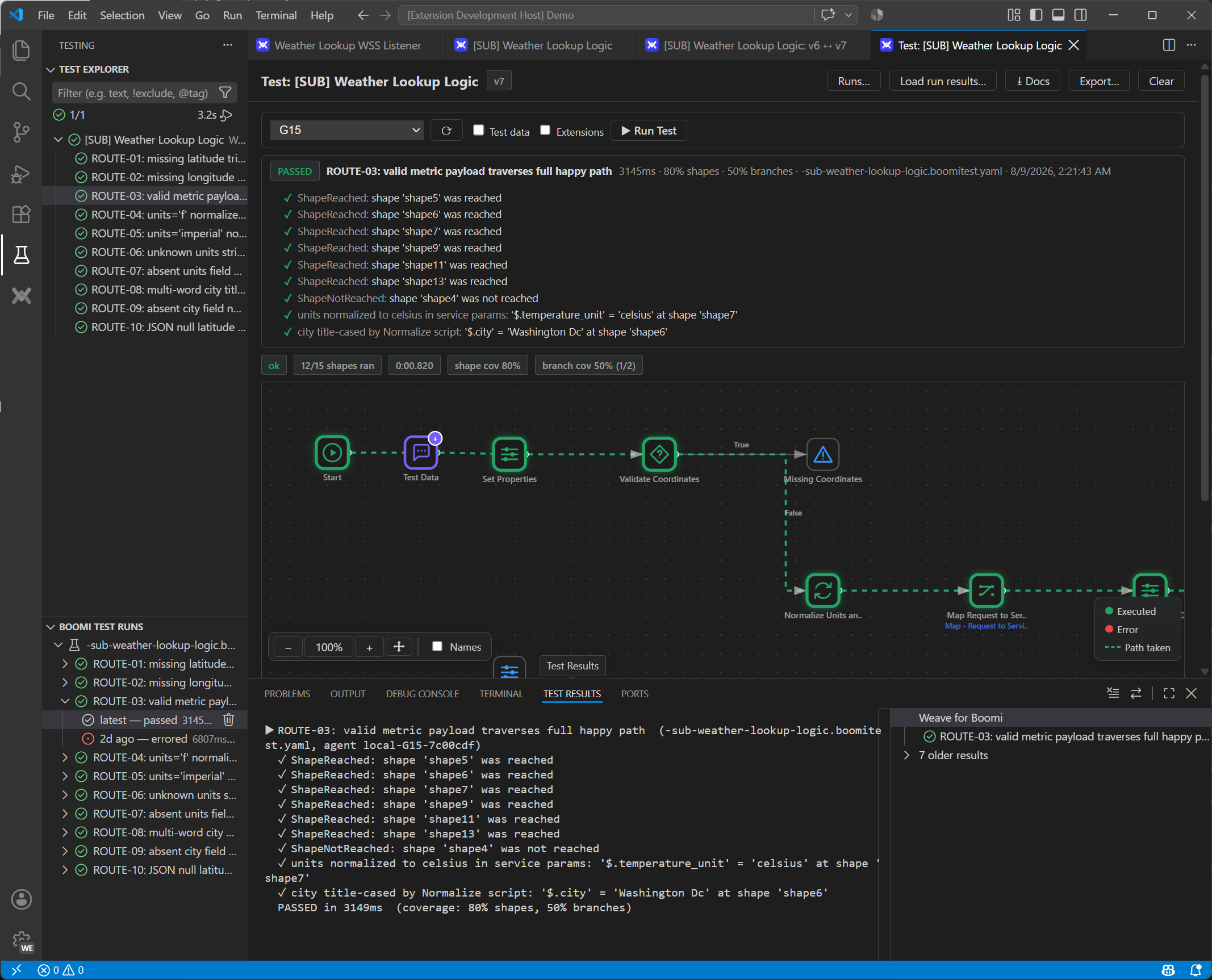Click the filter funnel in Test Explorer
This screenshot has width=1212, height=980.
pos(225,93)
